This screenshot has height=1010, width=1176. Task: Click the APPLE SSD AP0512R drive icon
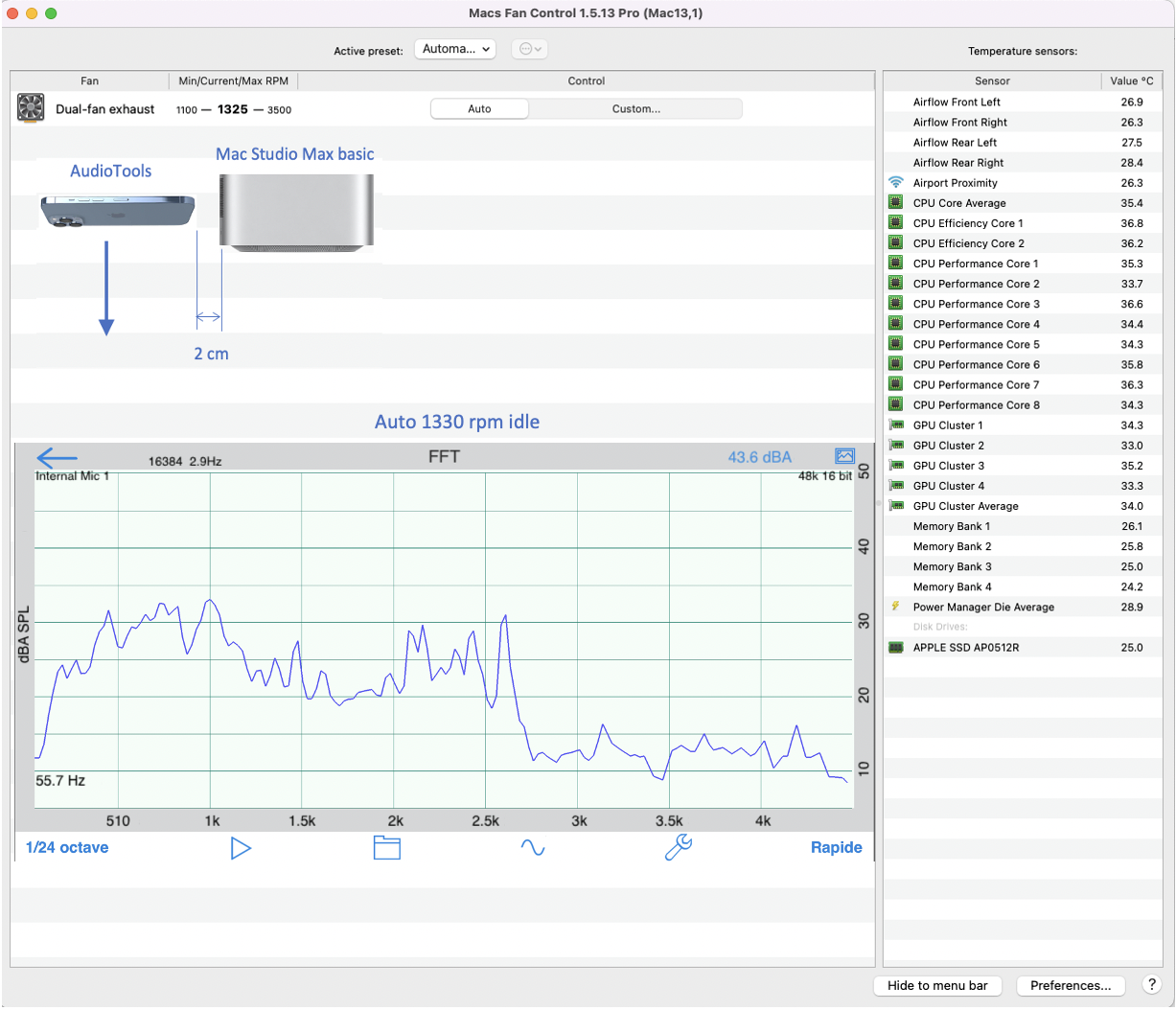point(896,647)
